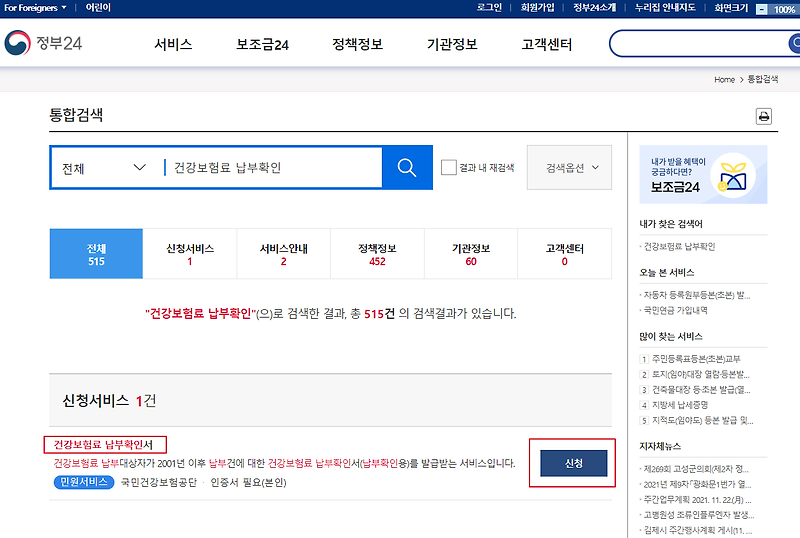Open the 건강보험료 납부확인서 result link

click(103, 445)
